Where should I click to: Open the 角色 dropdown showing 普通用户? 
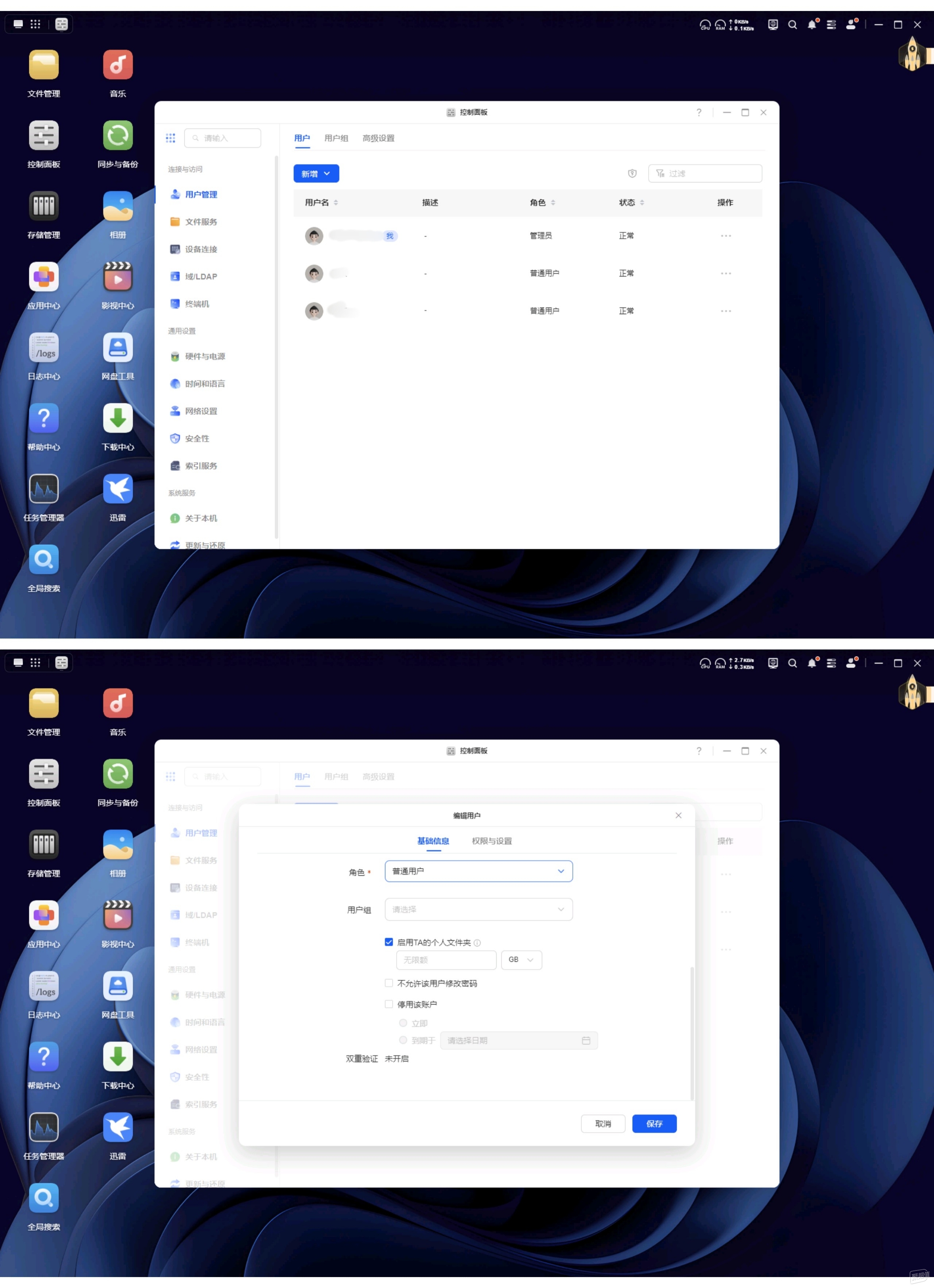pyautogui.click(x=479, y=871)
